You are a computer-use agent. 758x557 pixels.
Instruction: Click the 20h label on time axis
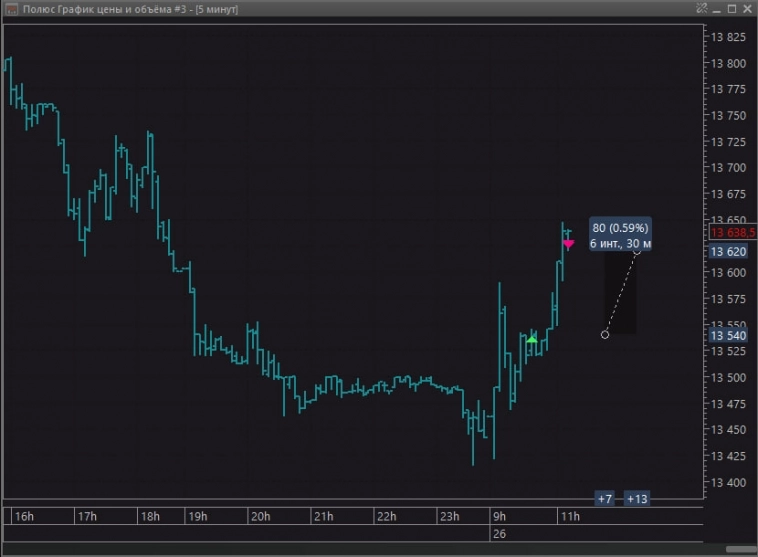260,517
